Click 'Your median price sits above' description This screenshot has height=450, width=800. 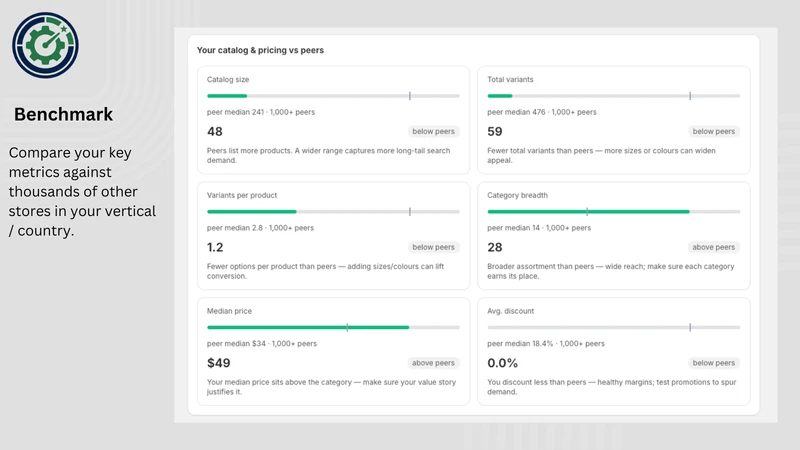332,387
